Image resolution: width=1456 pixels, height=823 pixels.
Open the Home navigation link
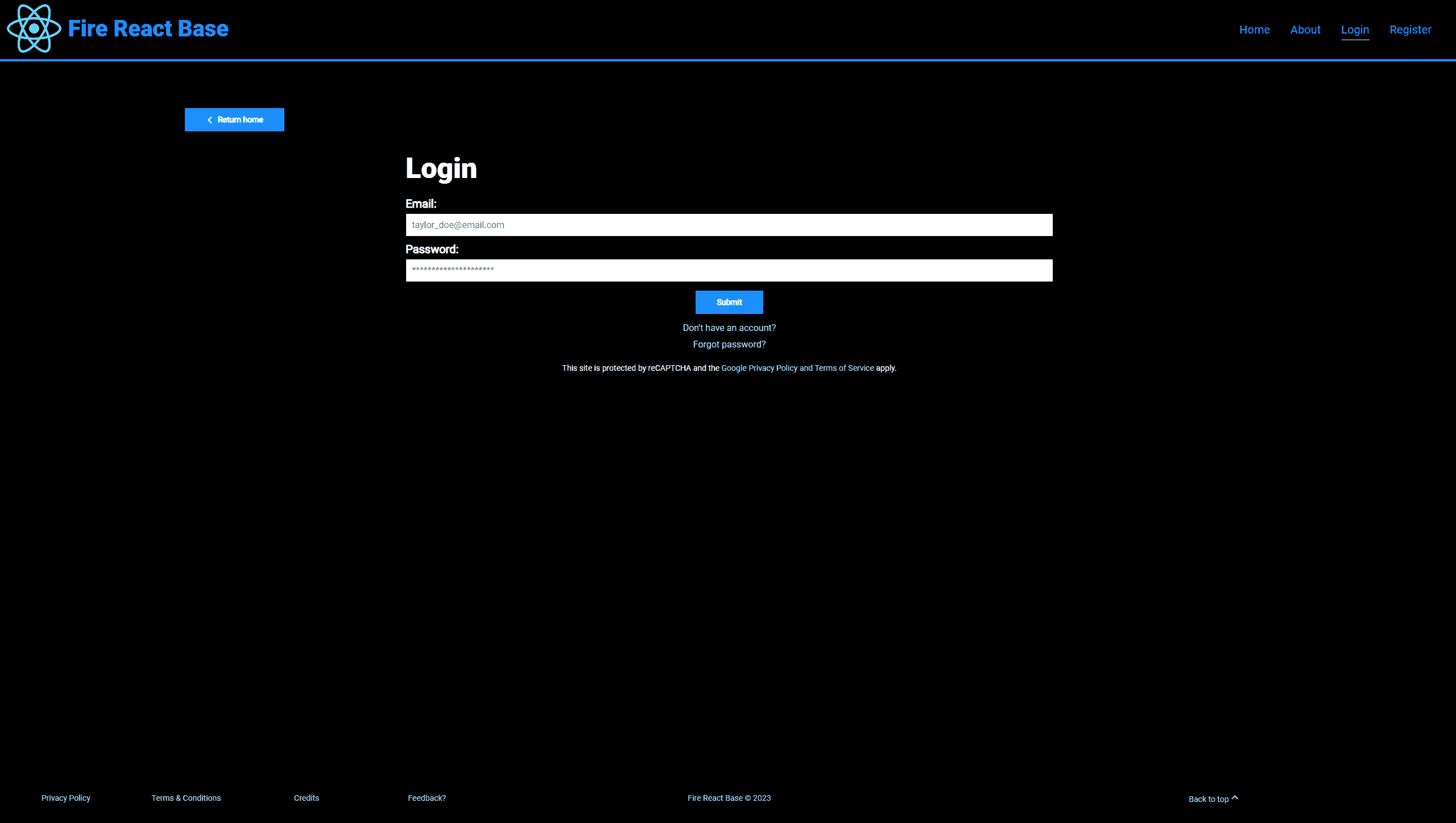pyautogui.click(x=1255, y=29)
